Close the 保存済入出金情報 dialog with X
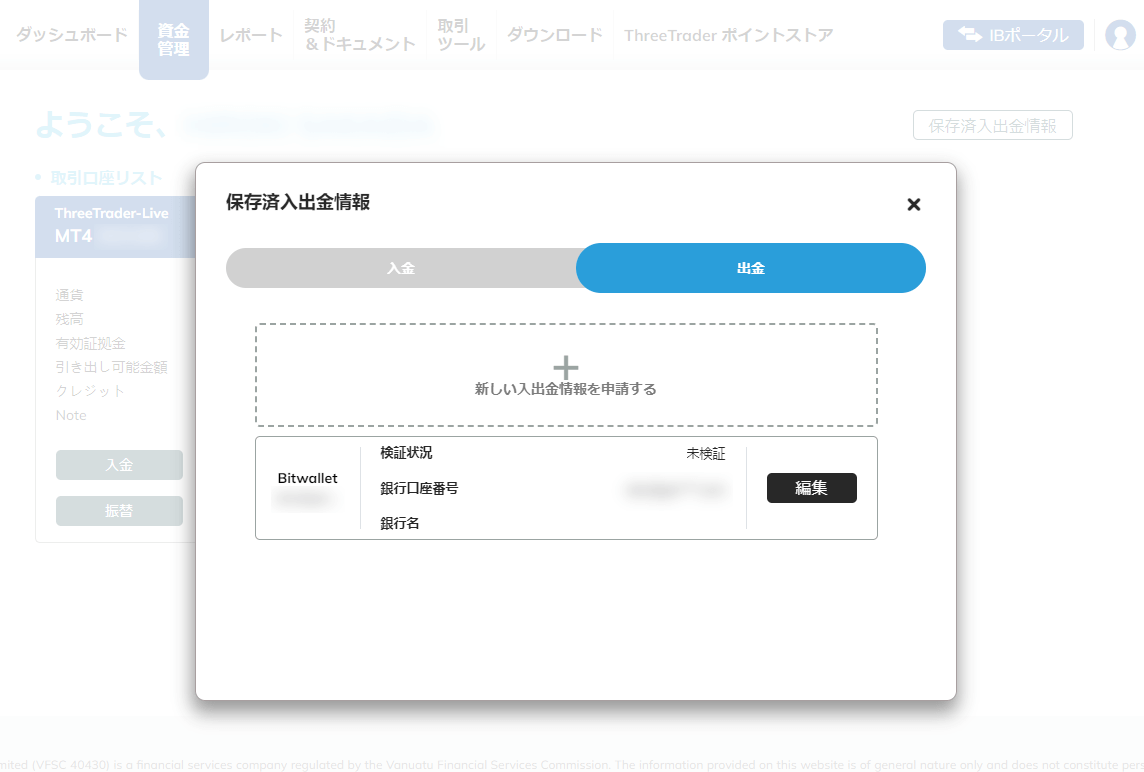The height and width of the screenshot is (772, 1144). 913,204
